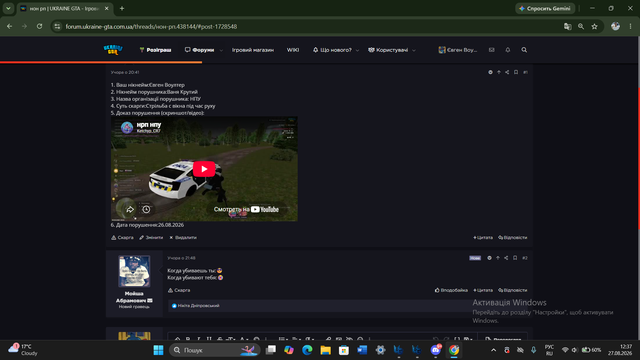640x360 pixels.
Task: Report post #2 with Скарга
Action: (179, 290)
